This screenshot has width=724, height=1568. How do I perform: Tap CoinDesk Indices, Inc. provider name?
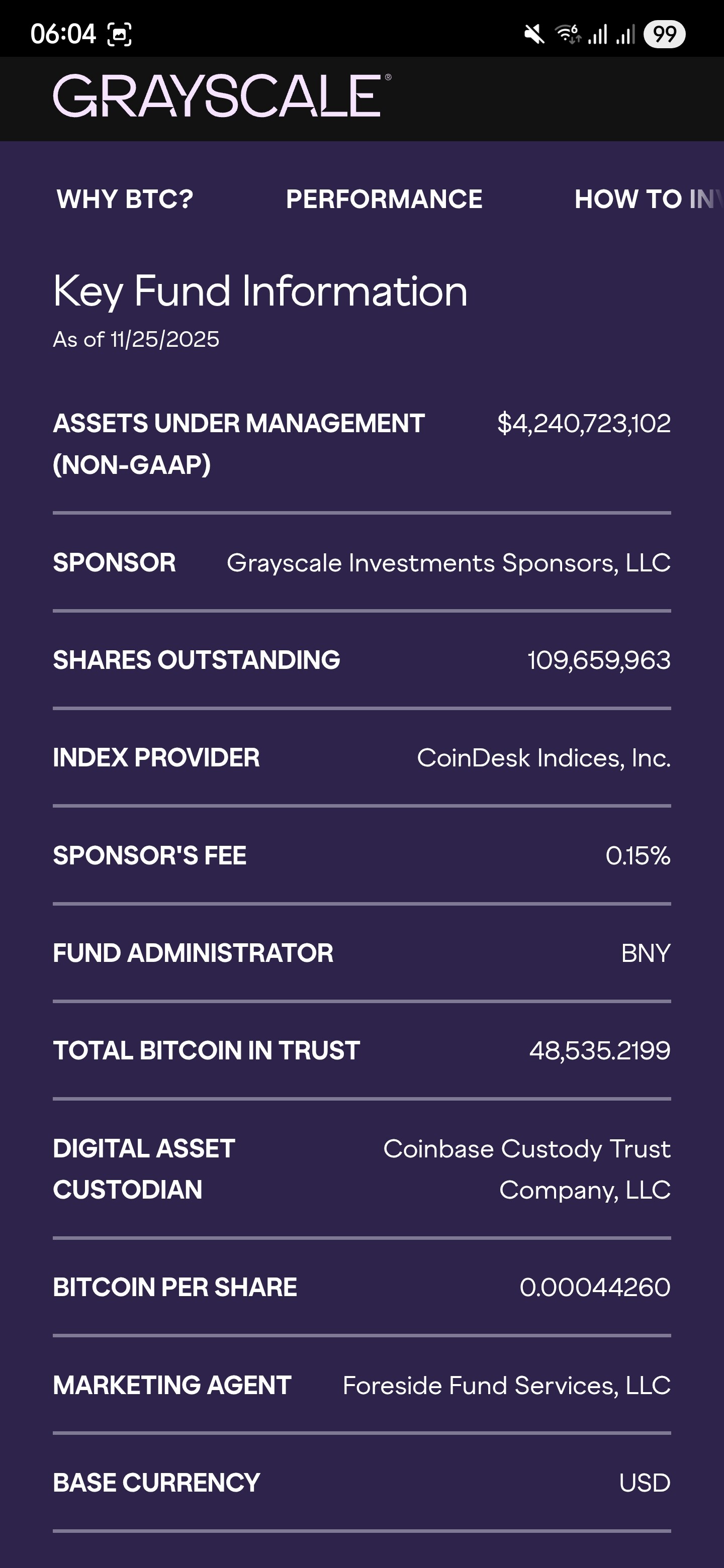point(543,758)
